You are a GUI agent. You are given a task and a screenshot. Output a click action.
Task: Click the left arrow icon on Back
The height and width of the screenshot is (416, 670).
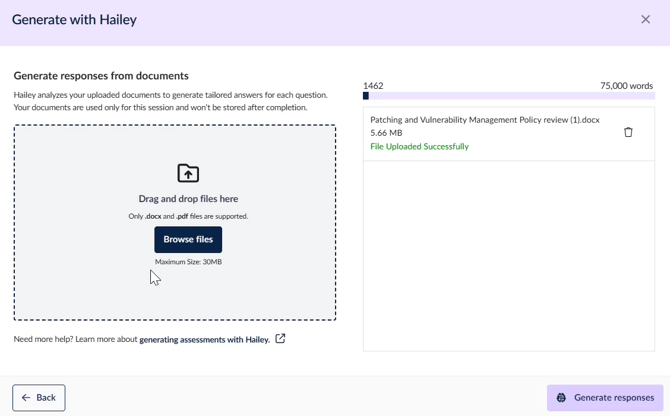coord(26,398)
